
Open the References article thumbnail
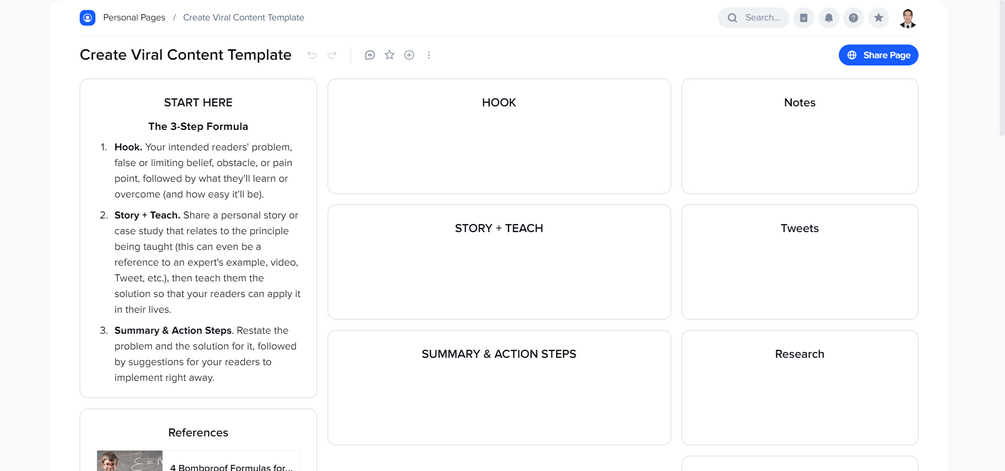pos(130,461)
